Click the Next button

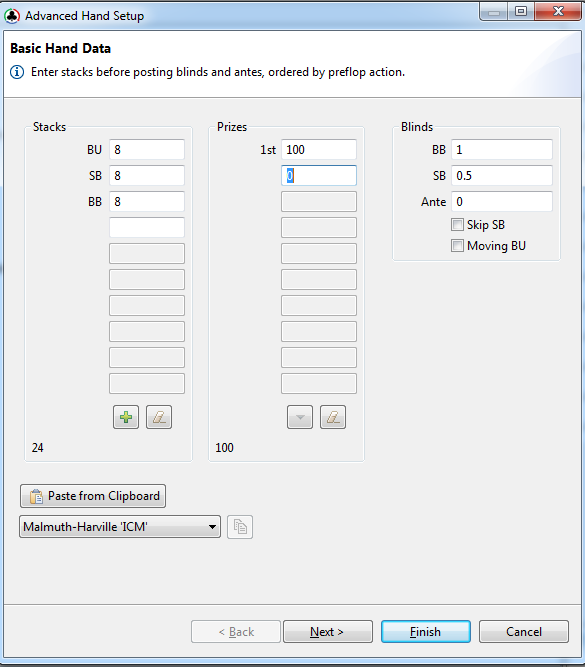pyautogui.click(x=328, y=632)
